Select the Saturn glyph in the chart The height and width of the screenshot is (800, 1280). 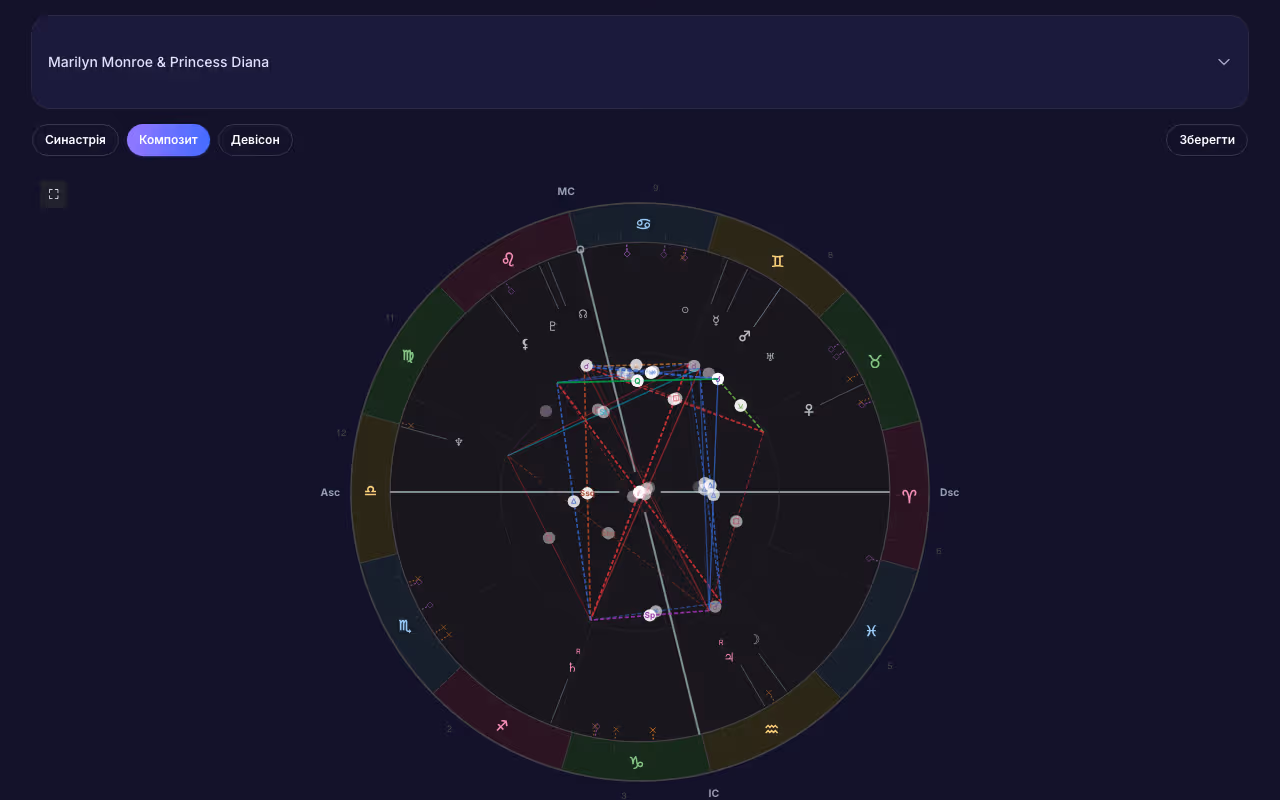[573, 667]
